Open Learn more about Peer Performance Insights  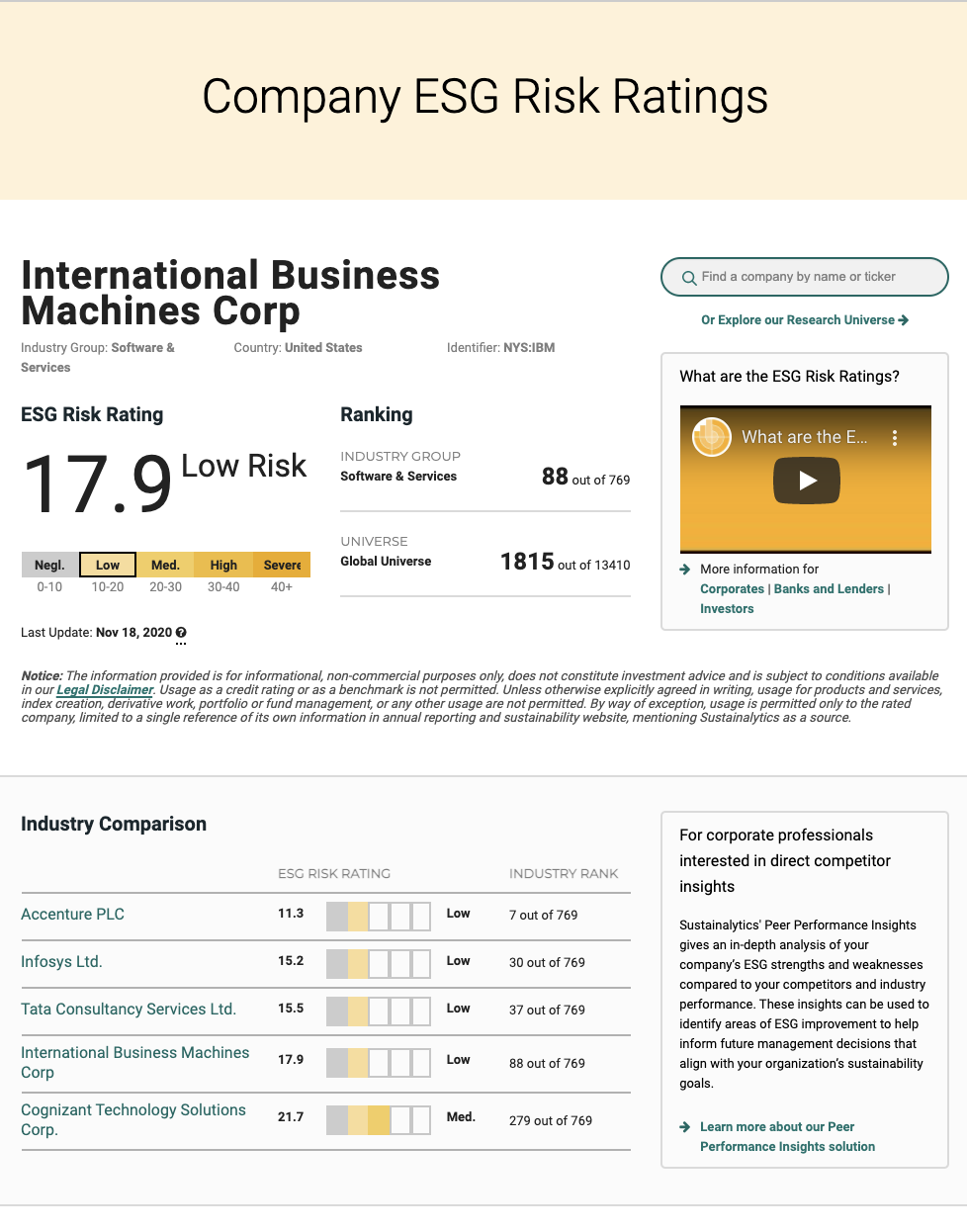pos(787,1137)
